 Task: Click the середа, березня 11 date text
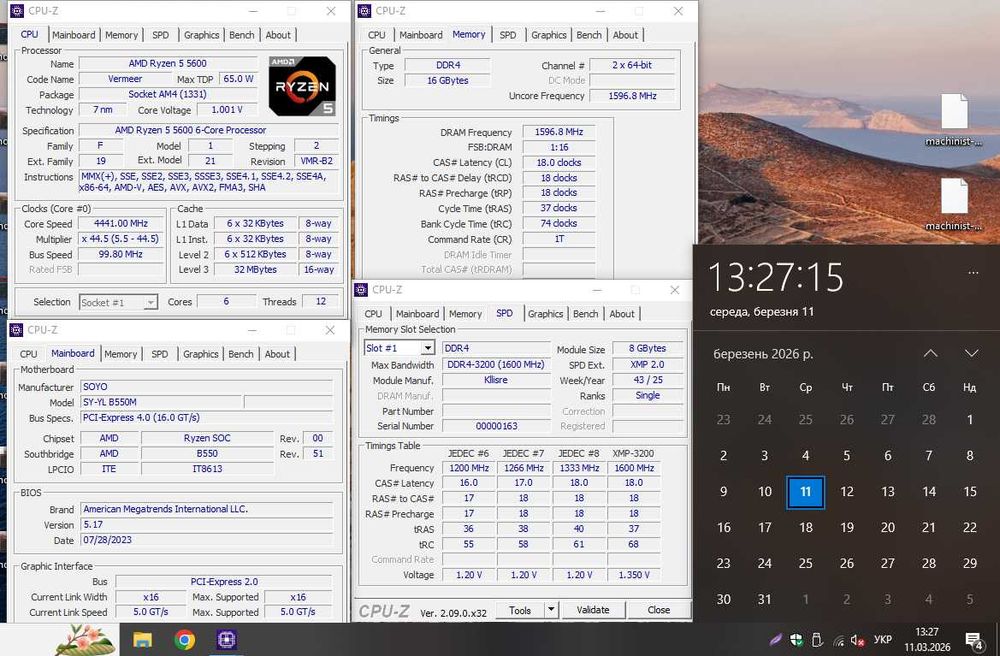tap(761, 312)
